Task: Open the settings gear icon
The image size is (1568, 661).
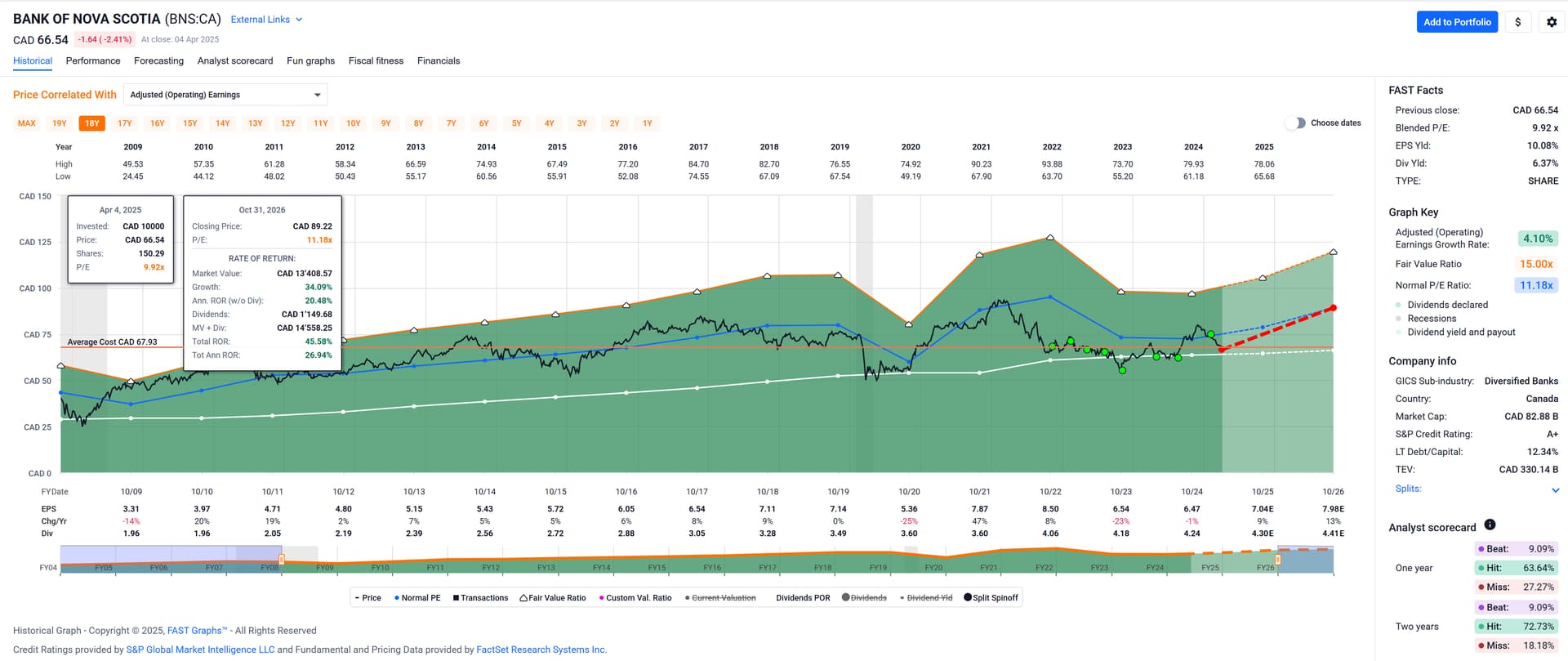Action: tap(1552, 22)
